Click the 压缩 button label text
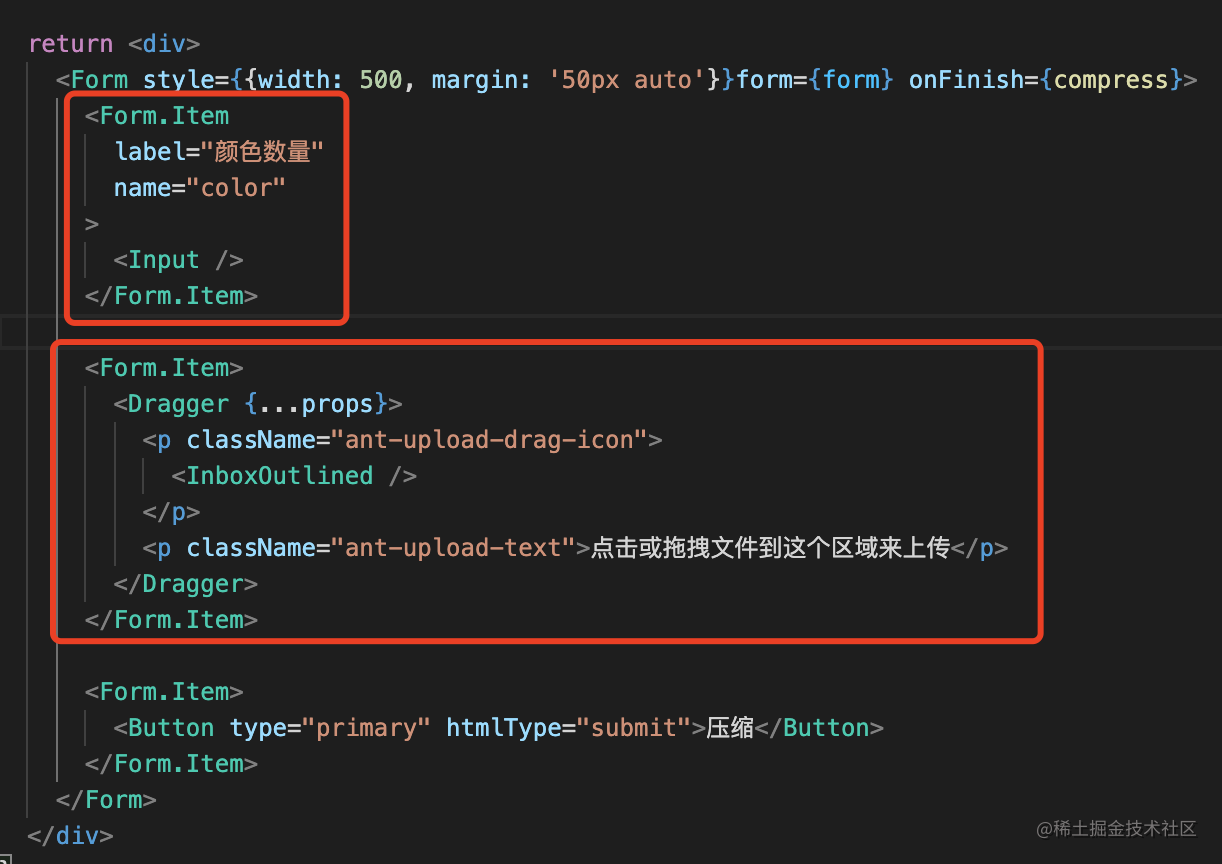This screenshot has width=1222, height=864. click(730, 728)
